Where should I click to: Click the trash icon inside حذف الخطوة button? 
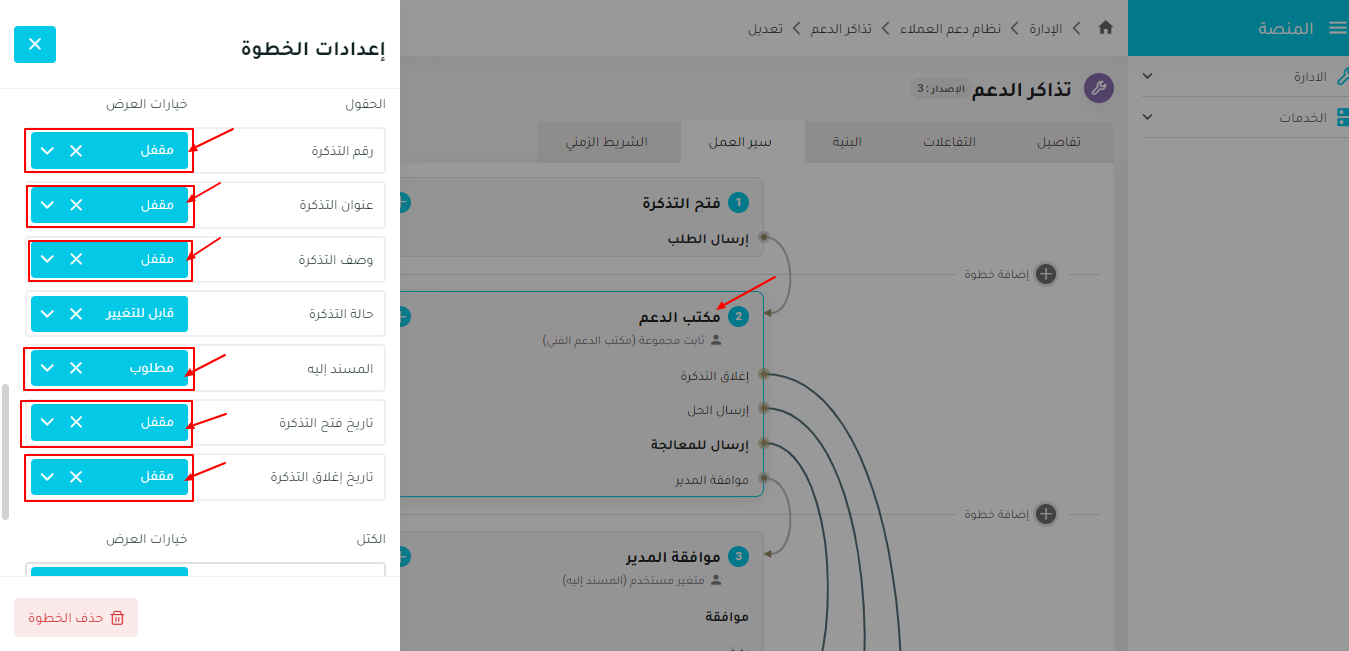[x=118, y=617]
